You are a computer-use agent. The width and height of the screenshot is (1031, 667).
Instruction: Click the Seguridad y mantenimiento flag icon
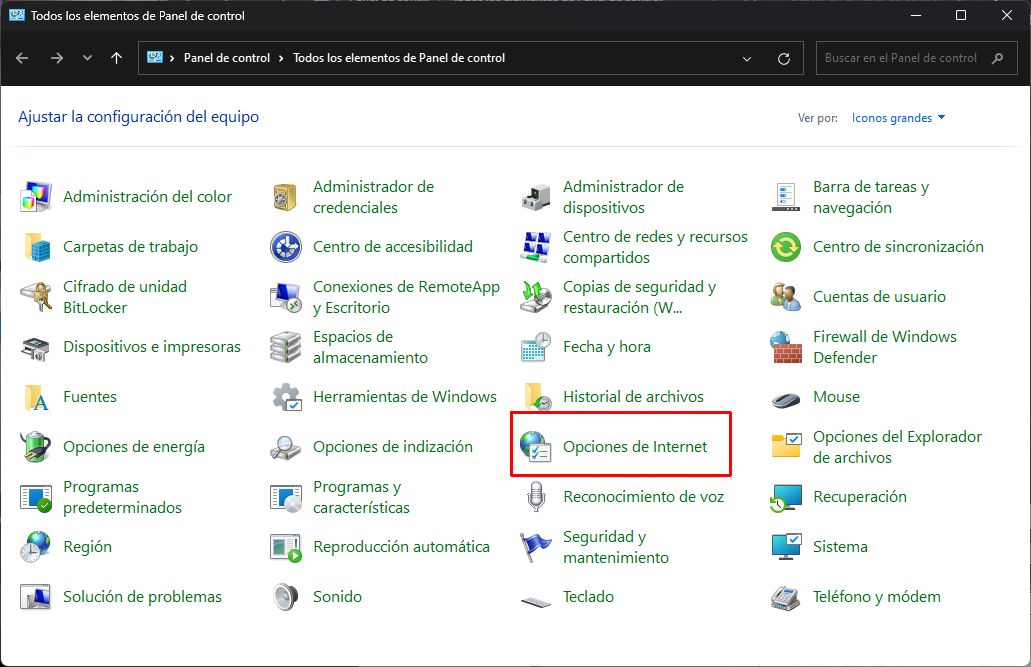[x=535, y=547]
